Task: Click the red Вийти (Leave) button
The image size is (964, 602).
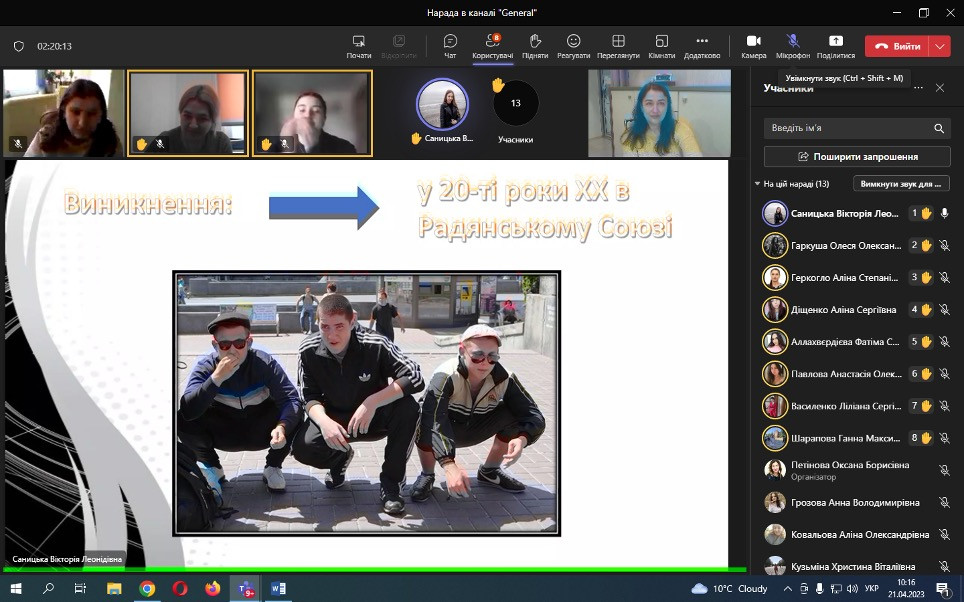Action: (x=897, y=46)
